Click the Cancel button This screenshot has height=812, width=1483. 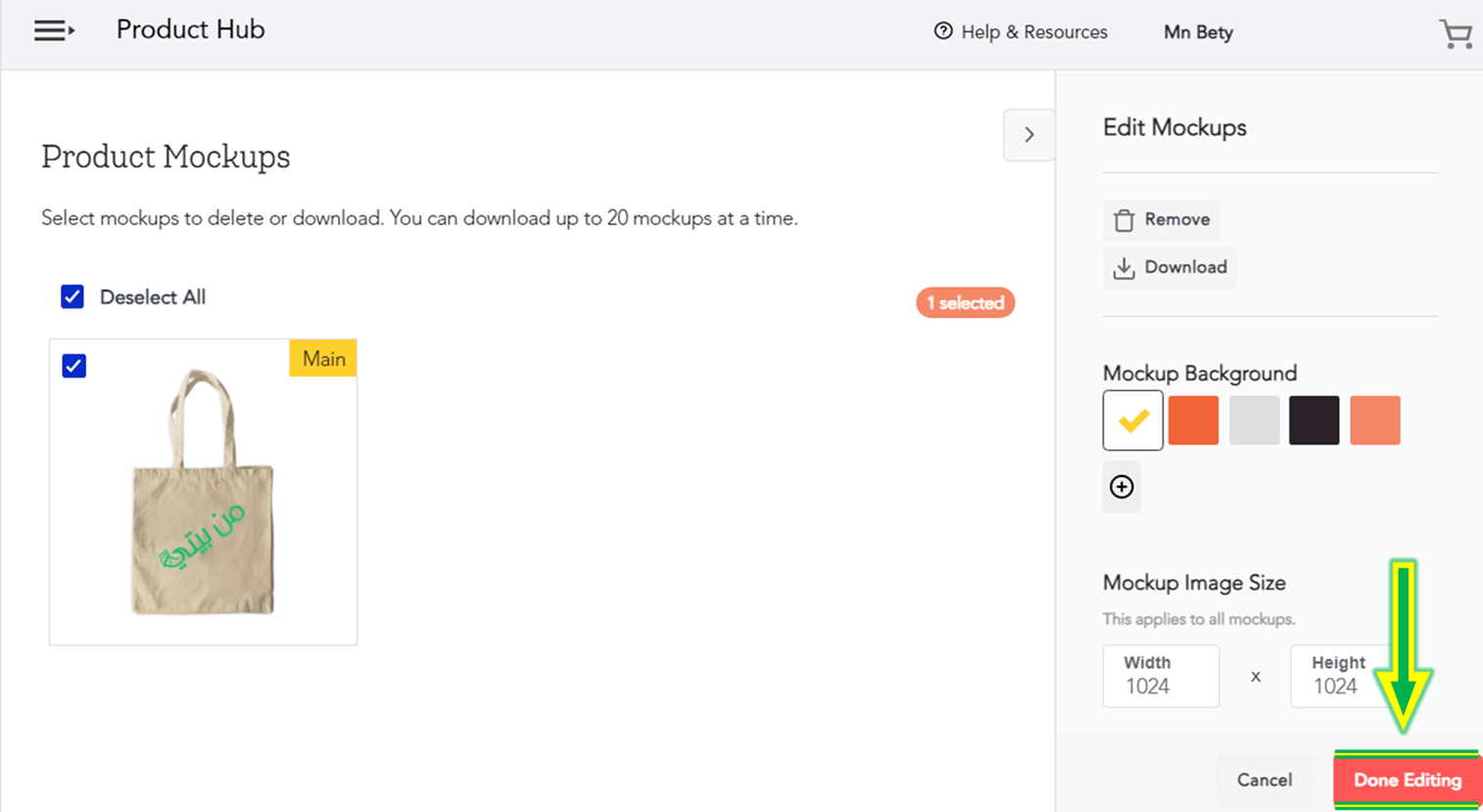(x=1264, y=780)
